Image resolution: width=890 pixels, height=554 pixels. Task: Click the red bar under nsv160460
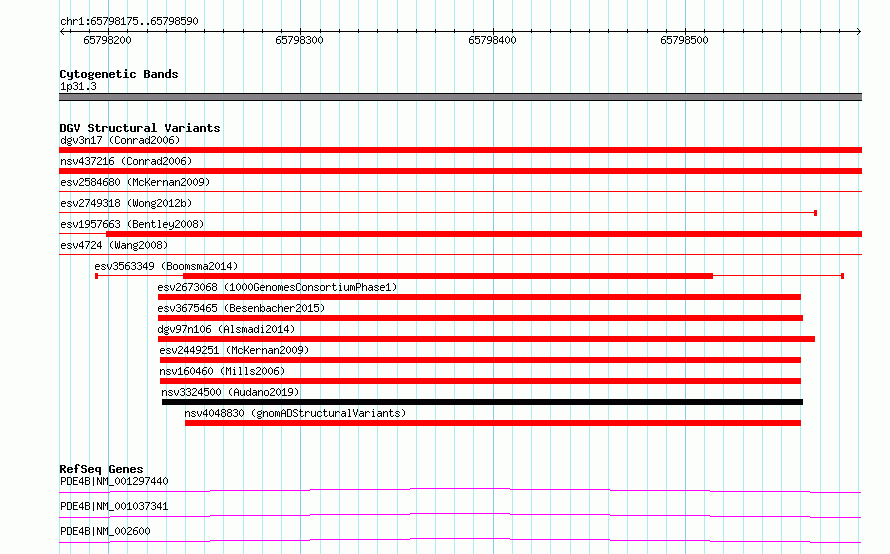tap(480, 381)
